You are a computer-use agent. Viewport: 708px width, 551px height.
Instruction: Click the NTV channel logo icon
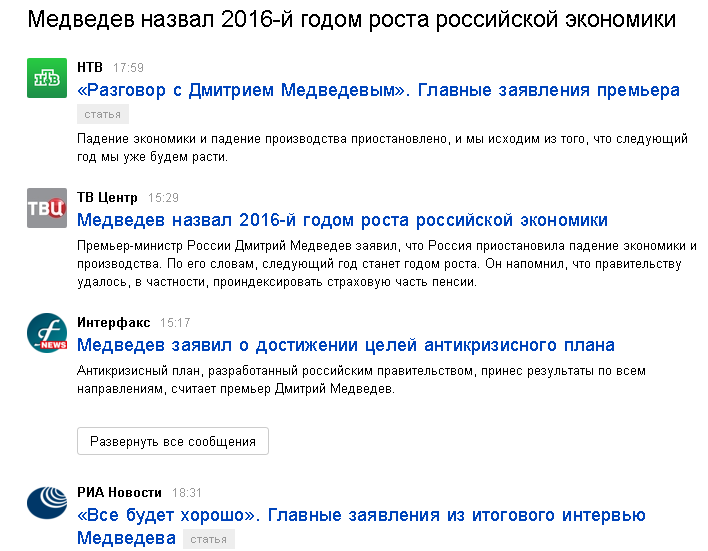[x=47, y=78]
